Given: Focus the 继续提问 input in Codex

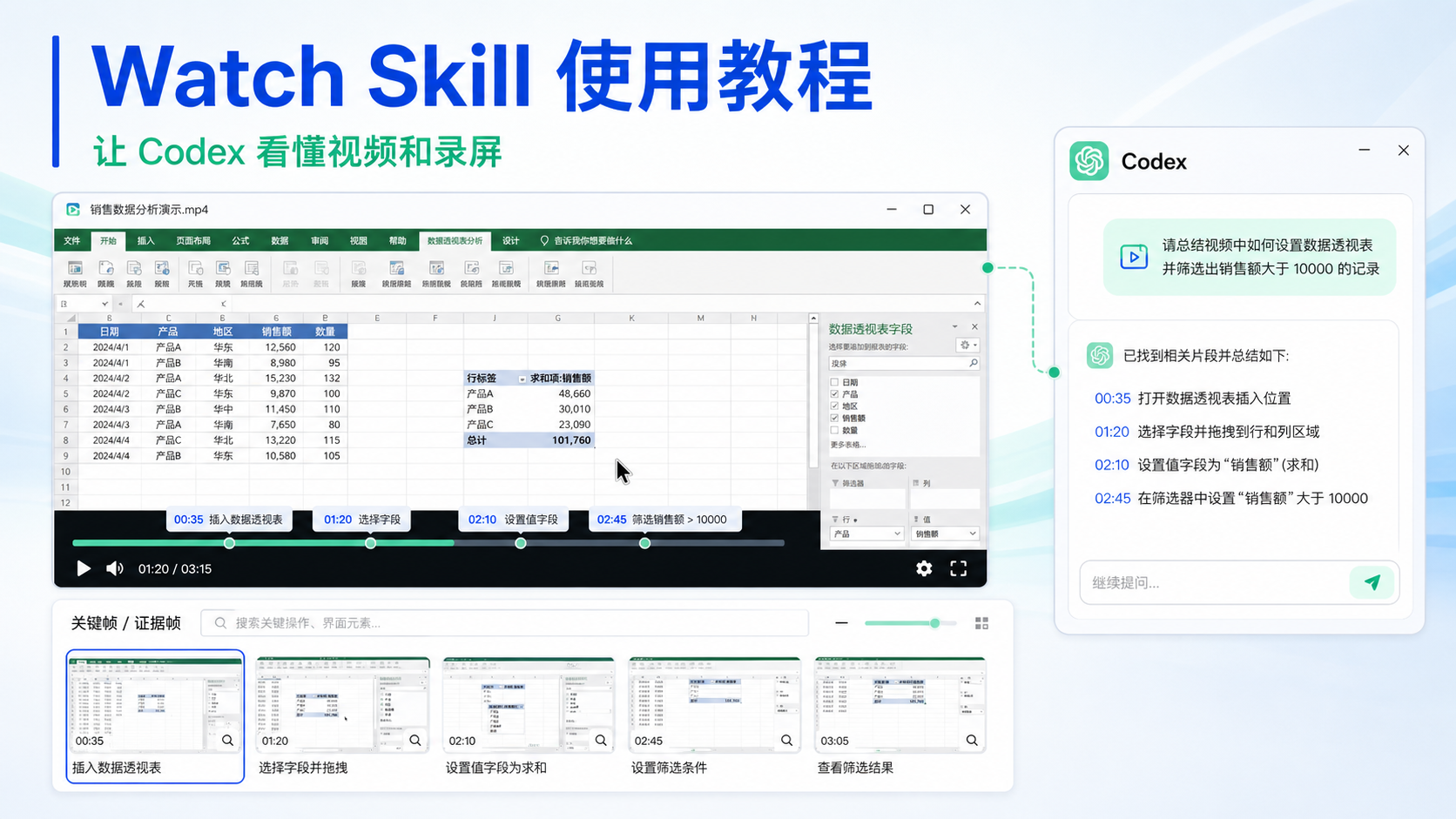Looking at the screenshot, I should [x=1215, y=582].
